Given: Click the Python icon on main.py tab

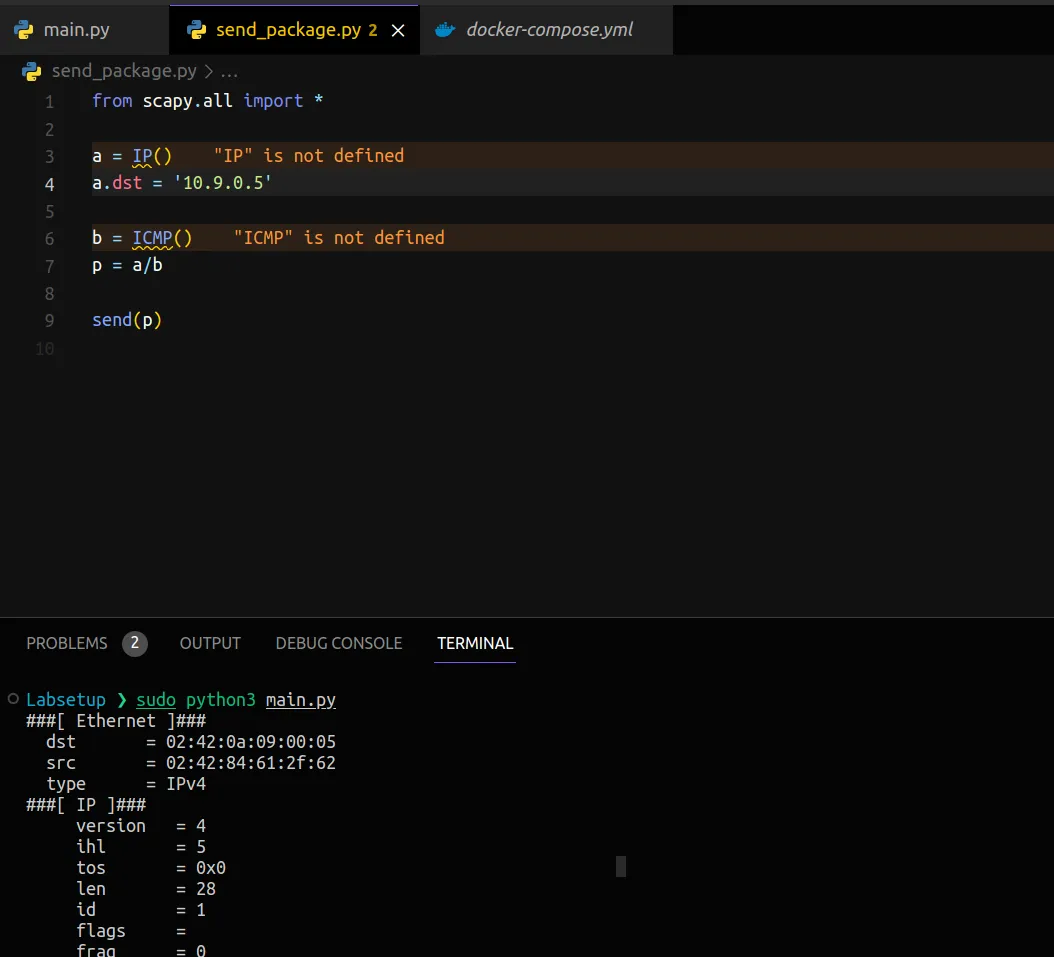Looking at the screenshot, I should tap(24, 29).
